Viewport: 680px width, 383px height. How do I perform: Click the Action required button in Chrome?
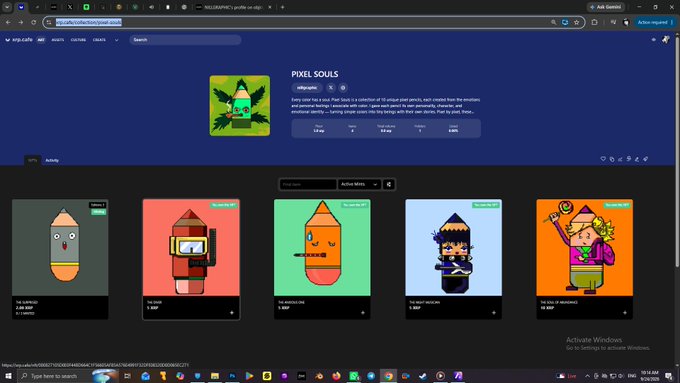pos(655,22)
